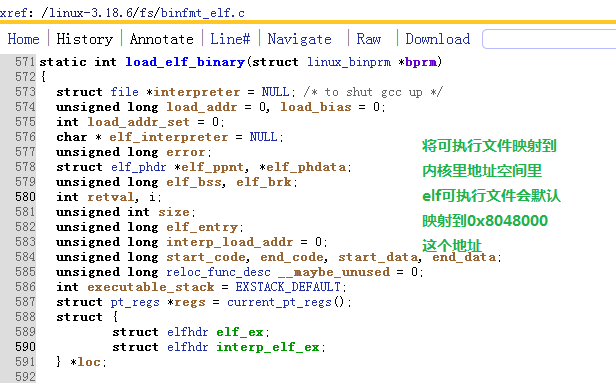Open the pt_regs struct link
The image size is (616, 383).
click(x=135, y=302)
